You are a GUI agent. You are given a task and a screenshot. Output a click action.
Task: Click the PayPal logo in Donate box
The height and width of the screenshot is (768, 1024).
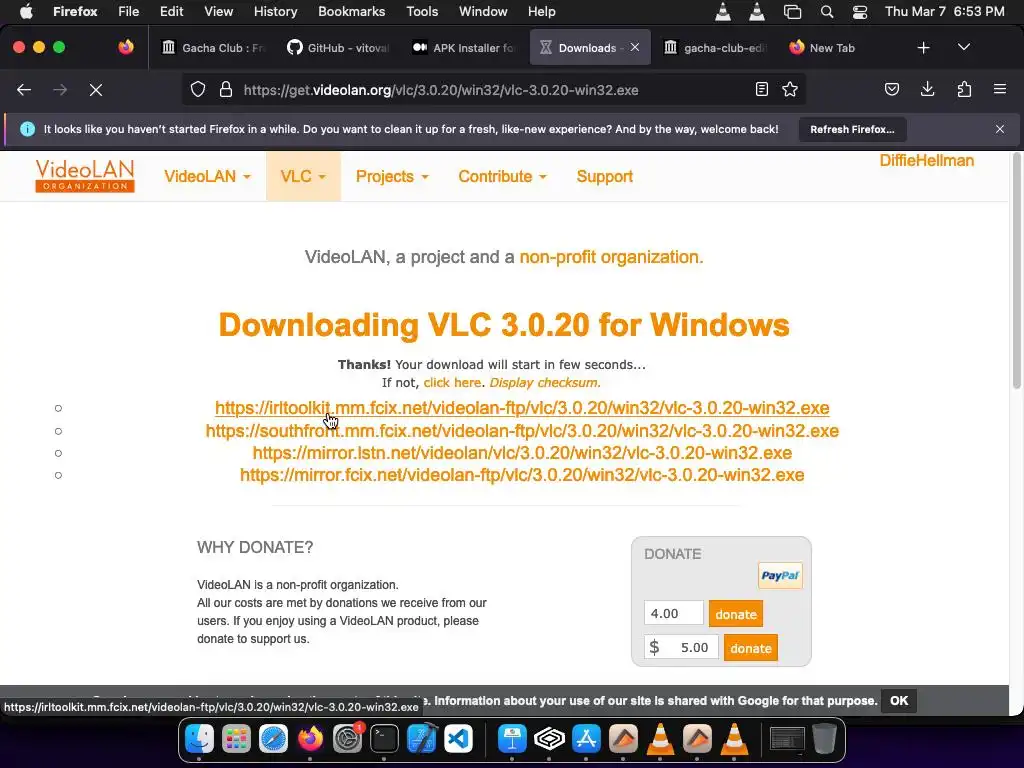(780, 575)
